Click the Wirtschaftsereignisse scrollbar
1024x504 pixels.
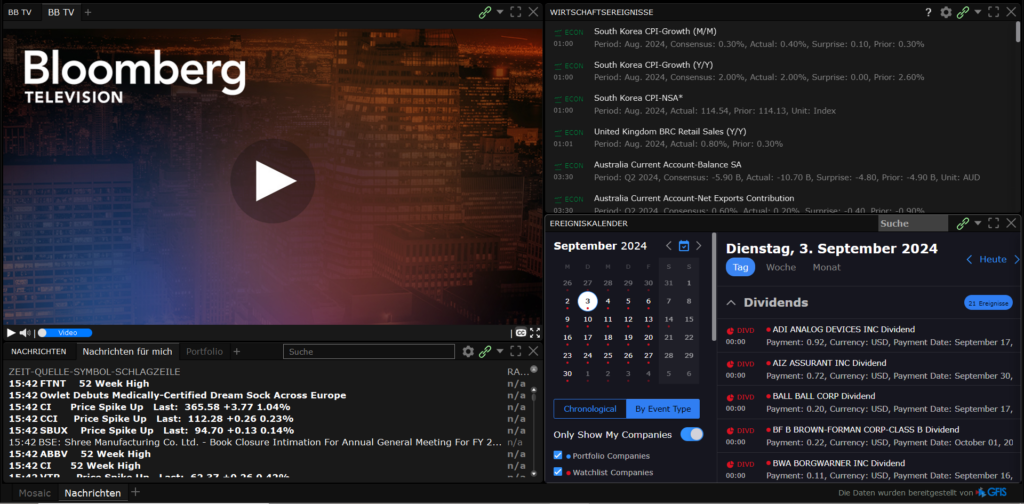pos(1017,31)
